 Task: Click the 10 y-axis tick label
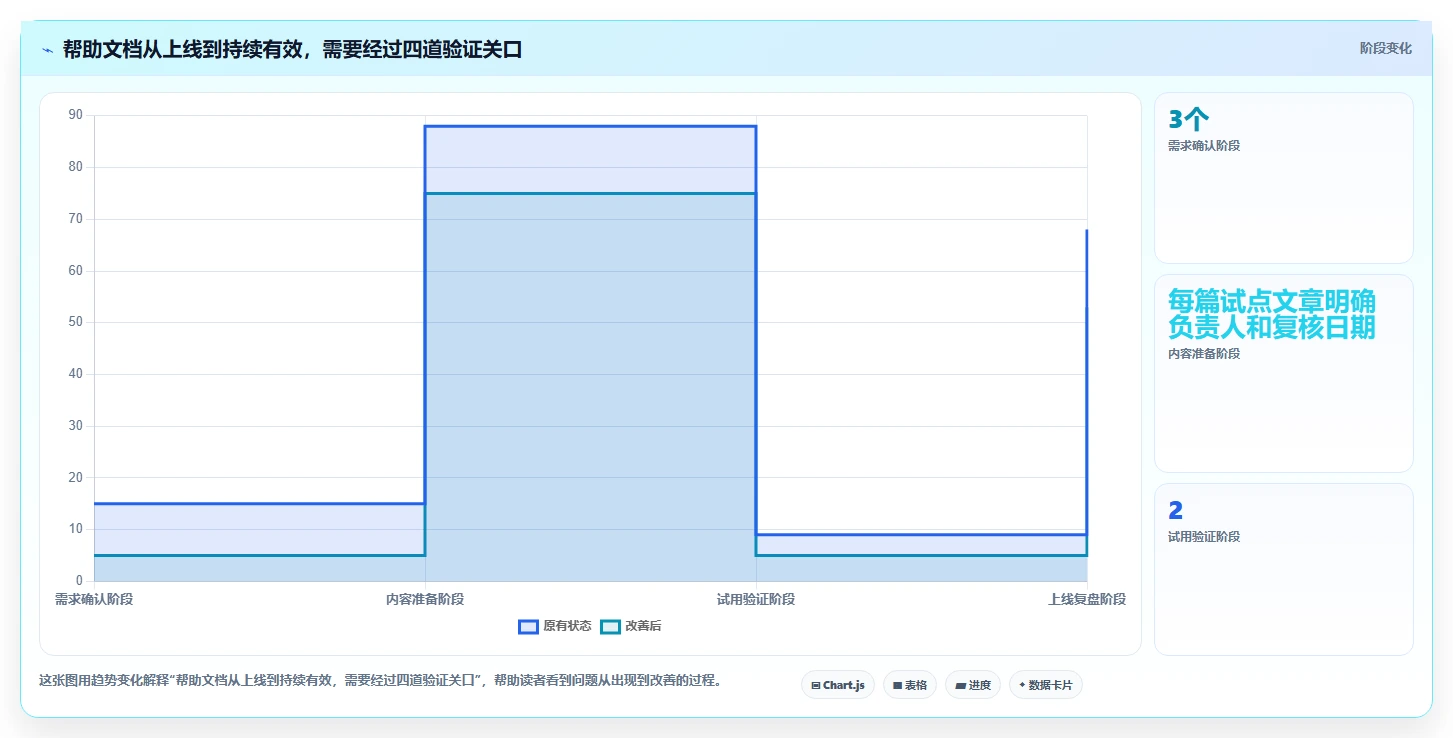click(x=76, y=529)
